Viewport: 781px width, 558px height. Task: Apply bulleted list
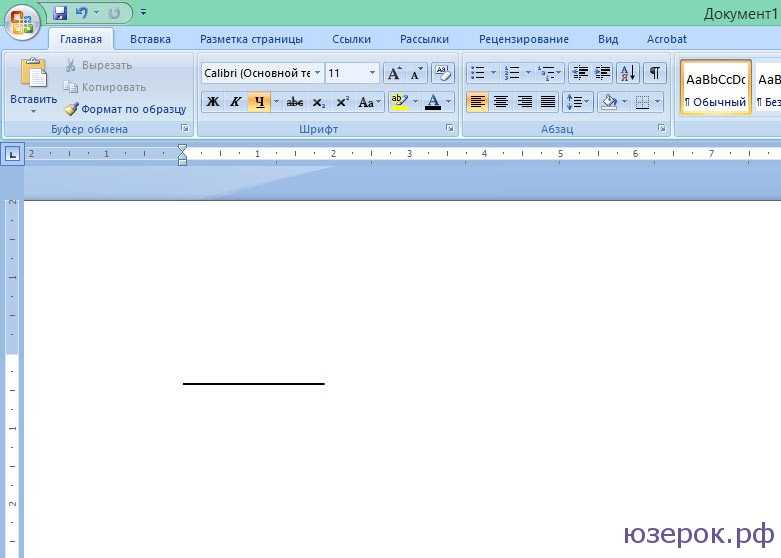(x=477, y=73)
